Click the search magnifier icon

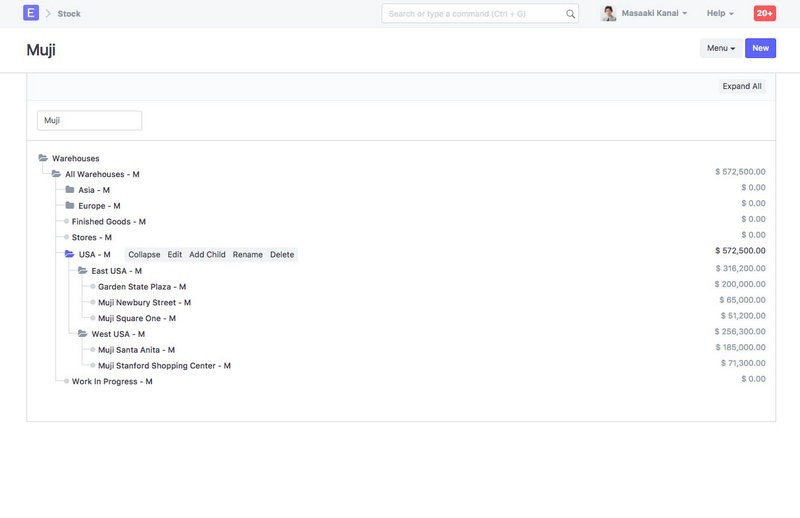point(570,14)
